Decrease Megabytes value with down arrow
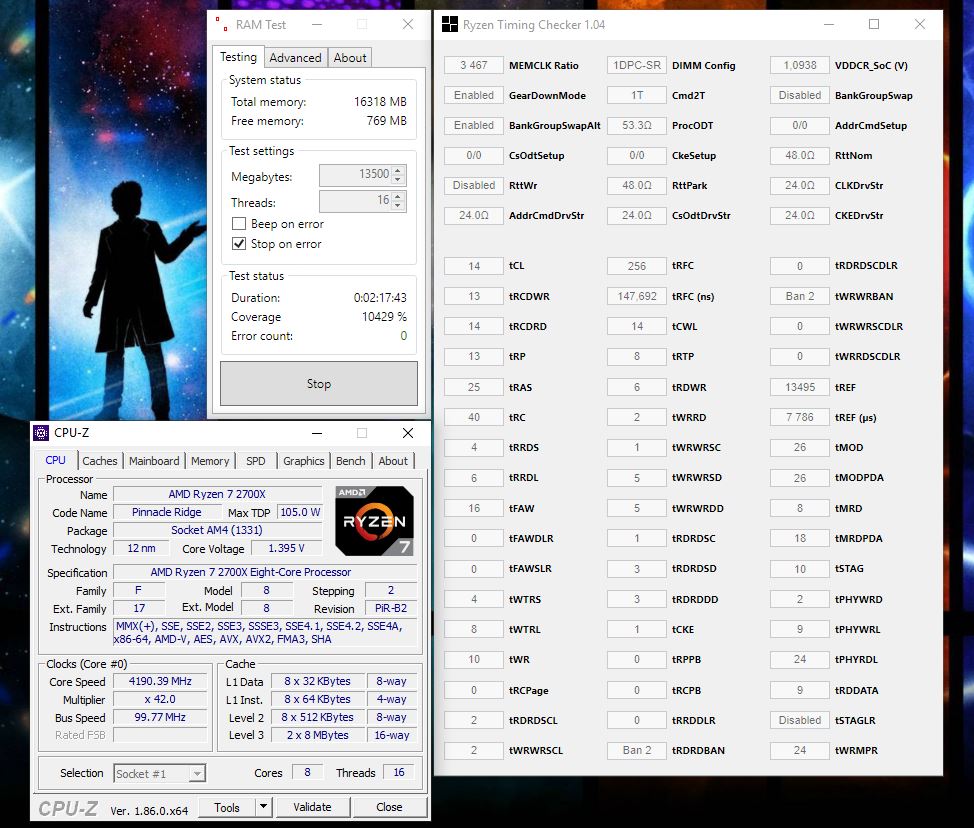Viewport: 974px width, 828px height. [x=399, y=180]
